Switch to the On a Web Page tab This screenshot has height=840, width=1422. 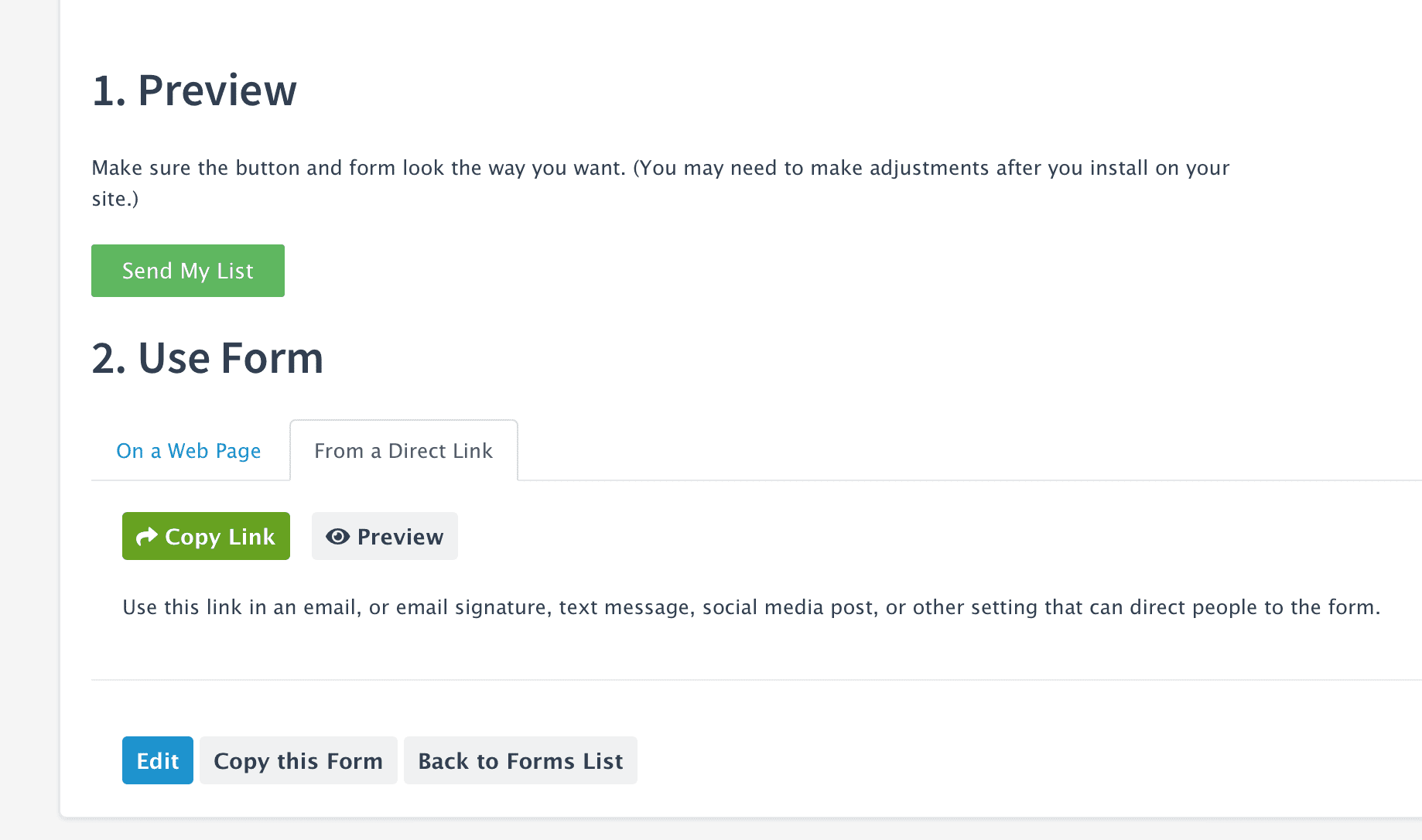[189, 451]
